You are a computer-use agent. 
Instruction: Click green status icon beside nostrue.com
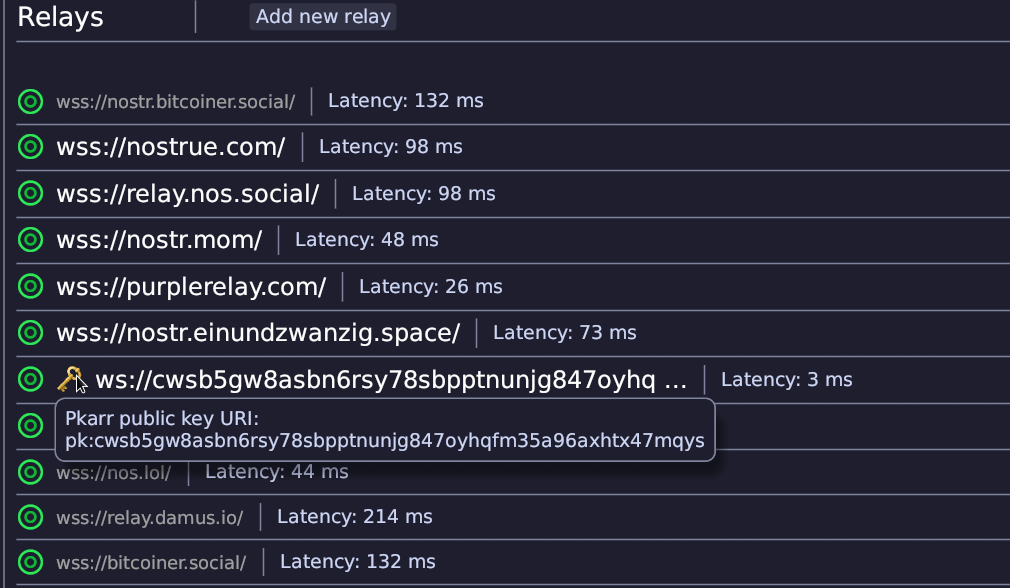tap(31, 147)
